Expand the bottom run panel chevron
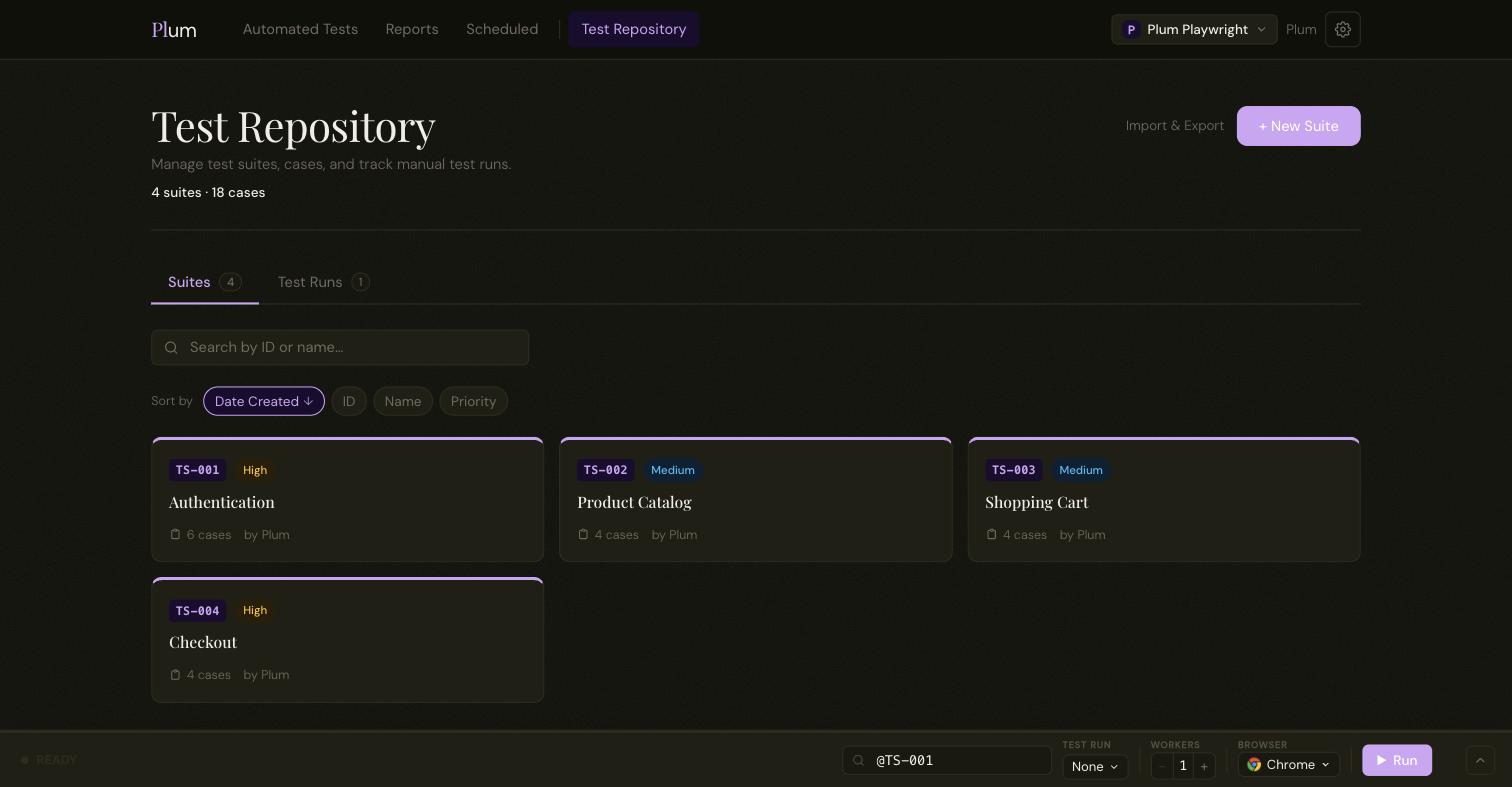This screenshot has height=787, width=1512. (1480, 760)
